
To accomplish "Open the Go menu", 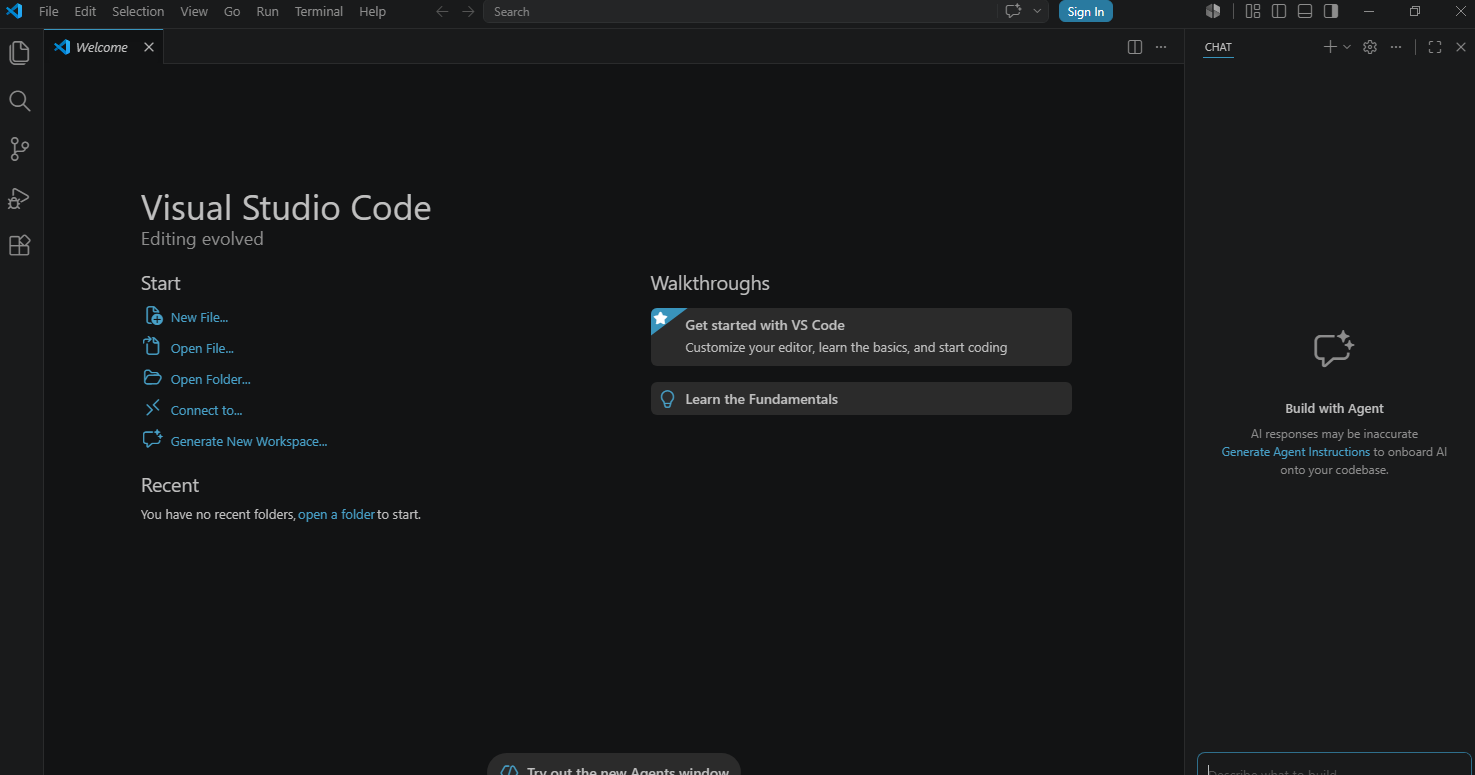I will pos(232,12).
